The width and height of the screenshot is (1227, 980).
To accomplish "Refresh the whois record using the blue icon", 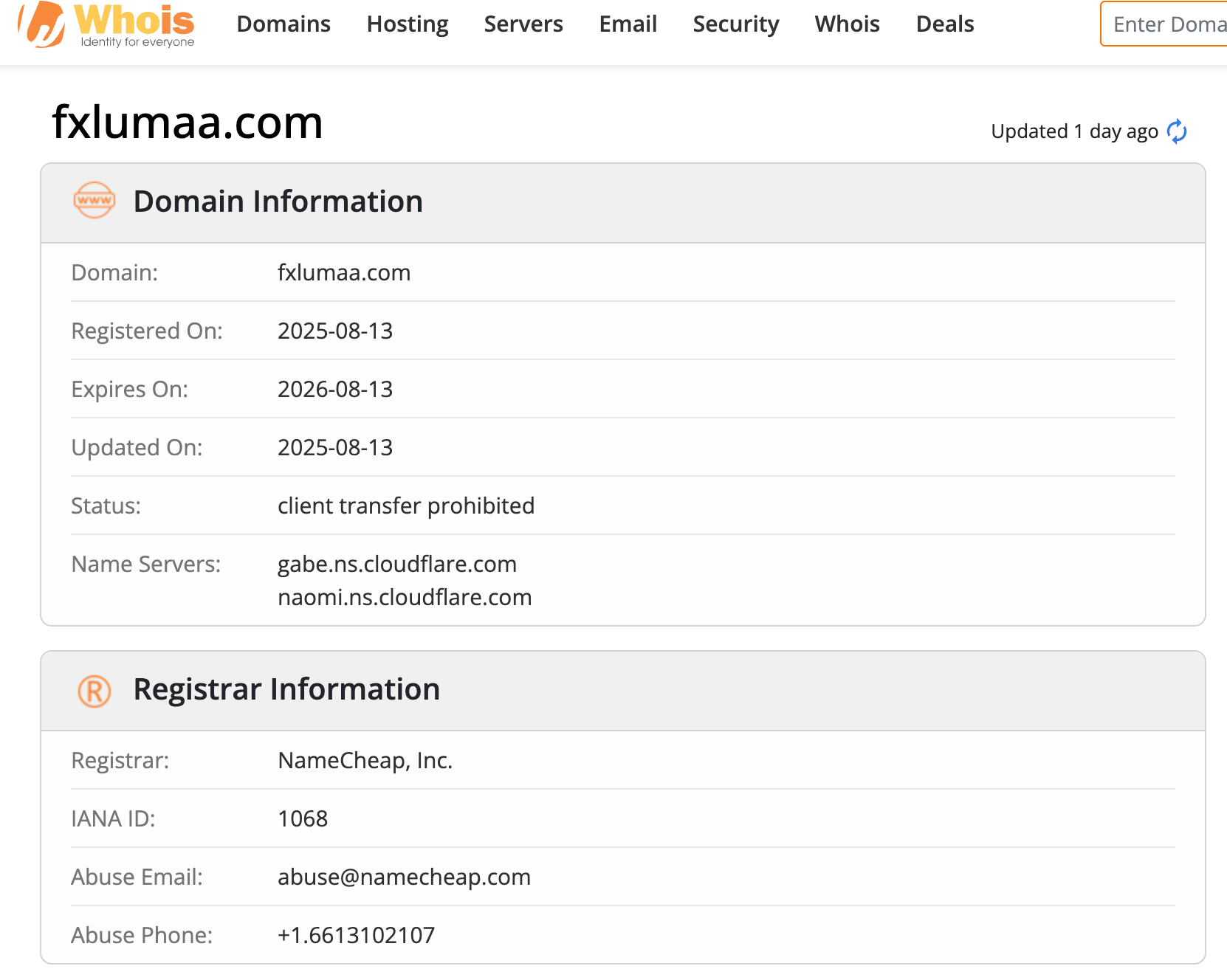I will [x=1177, y=131].
